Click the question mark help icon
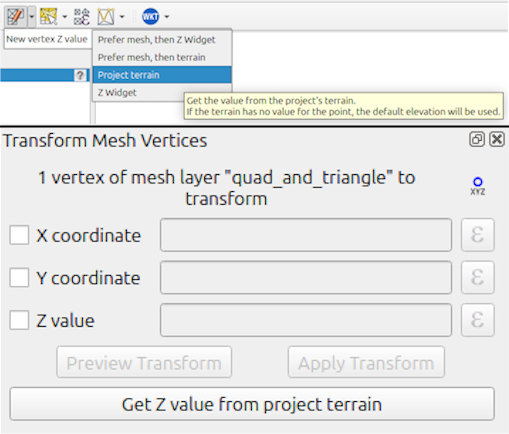The image size is (509, 434). tap(80, 75)
